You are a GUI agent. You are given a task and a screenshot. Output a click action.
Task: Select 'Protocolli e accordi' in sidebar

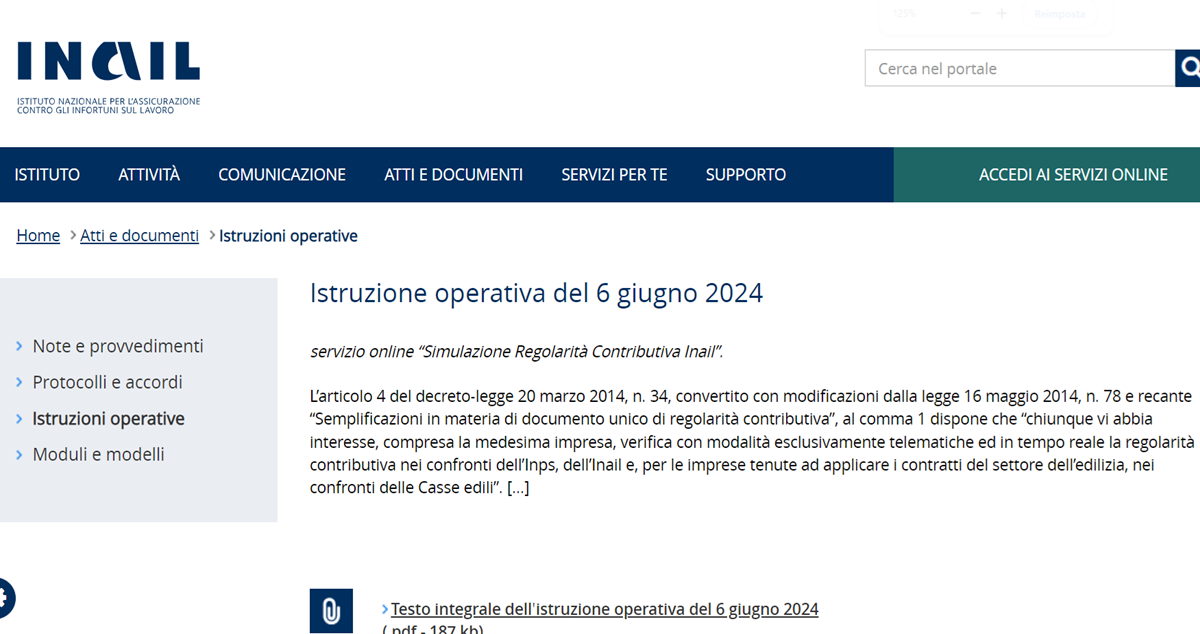tap(107, 382)
